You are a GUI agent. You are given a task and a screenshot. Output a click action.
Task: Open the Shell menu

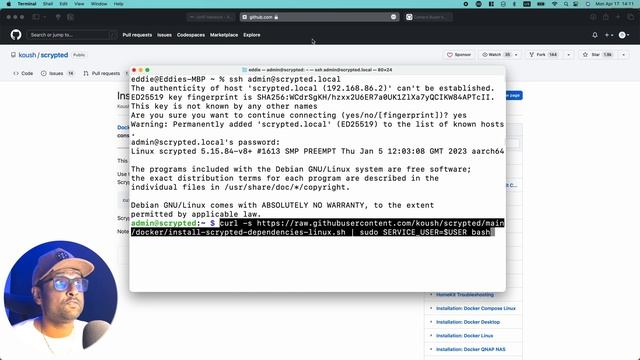(x=48, y=4)
